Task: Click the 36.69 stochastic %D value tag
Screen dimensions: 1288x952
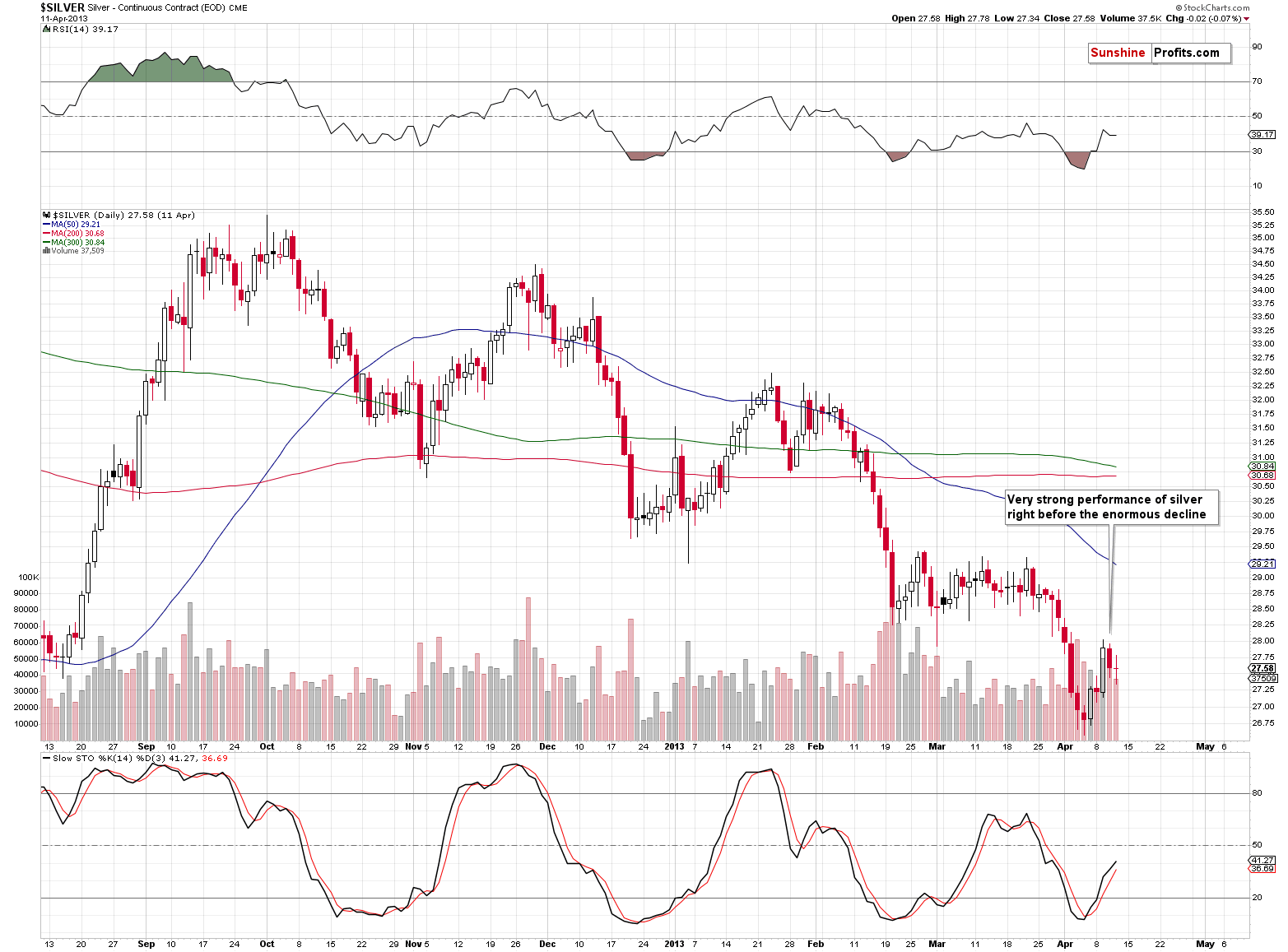Action: [x=1262, y=869]
